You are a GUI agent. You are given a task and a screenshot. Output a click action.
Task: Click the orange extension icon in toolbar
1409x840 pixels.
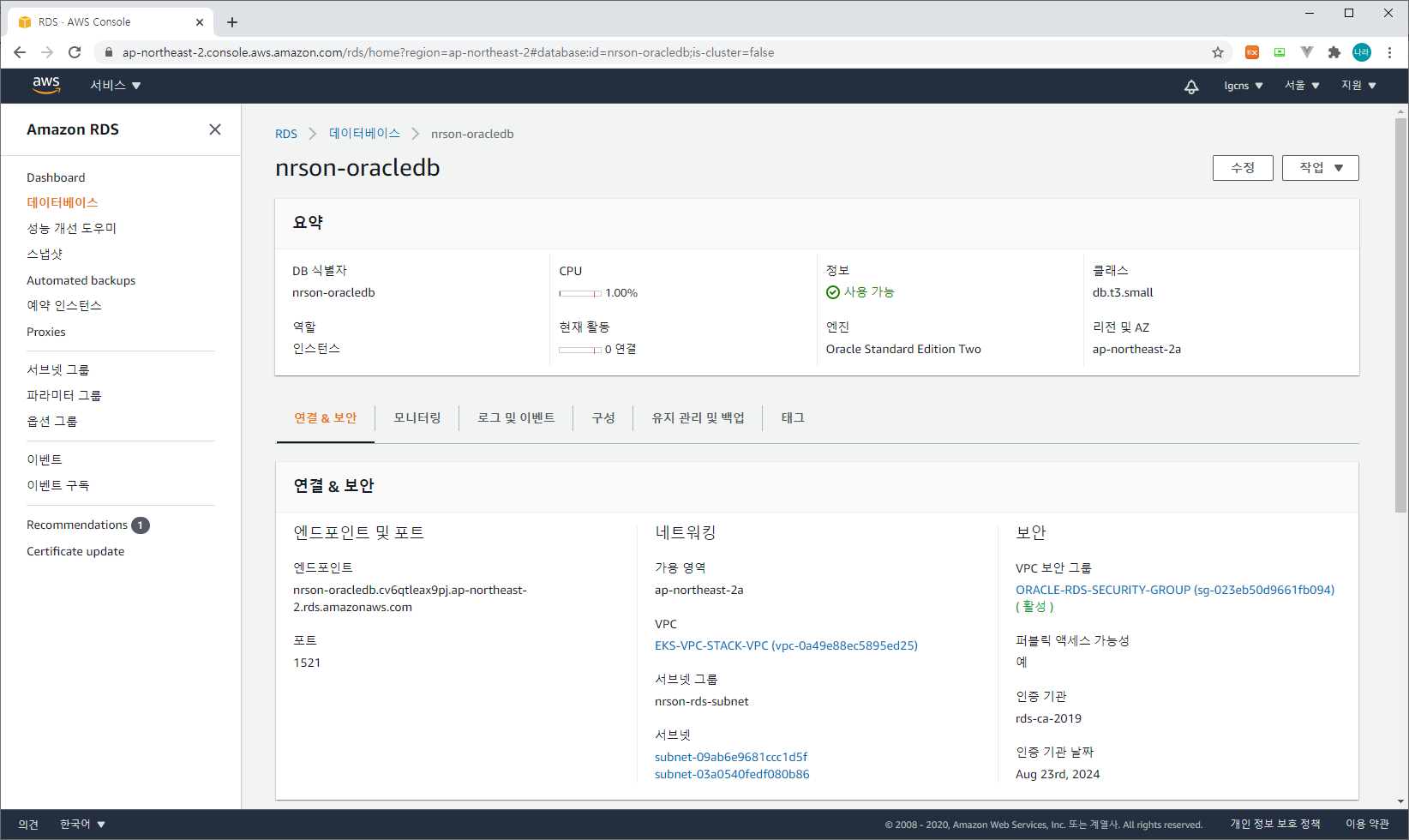(1252, 52)
